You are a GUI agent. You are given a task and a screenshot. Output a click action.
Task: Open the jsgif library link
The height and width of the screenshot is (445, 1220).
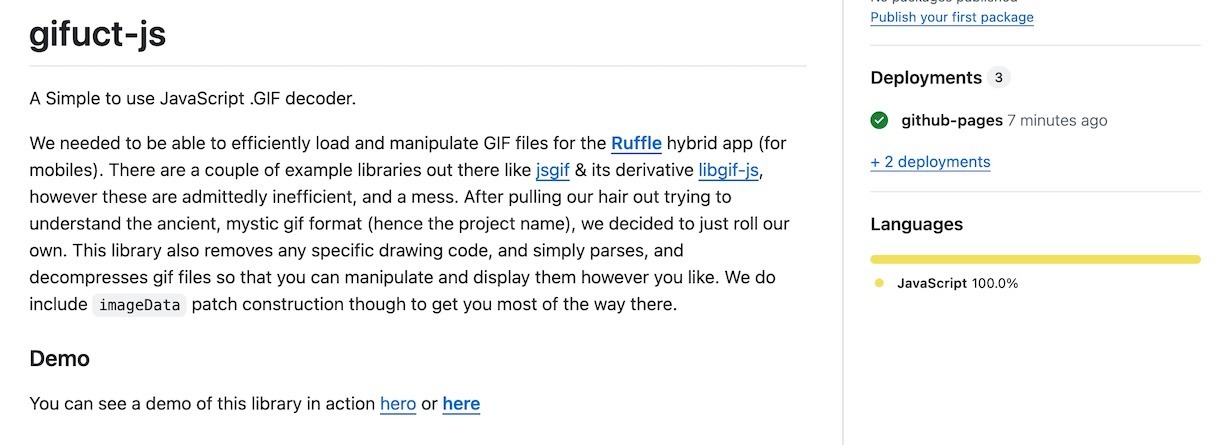552,170
